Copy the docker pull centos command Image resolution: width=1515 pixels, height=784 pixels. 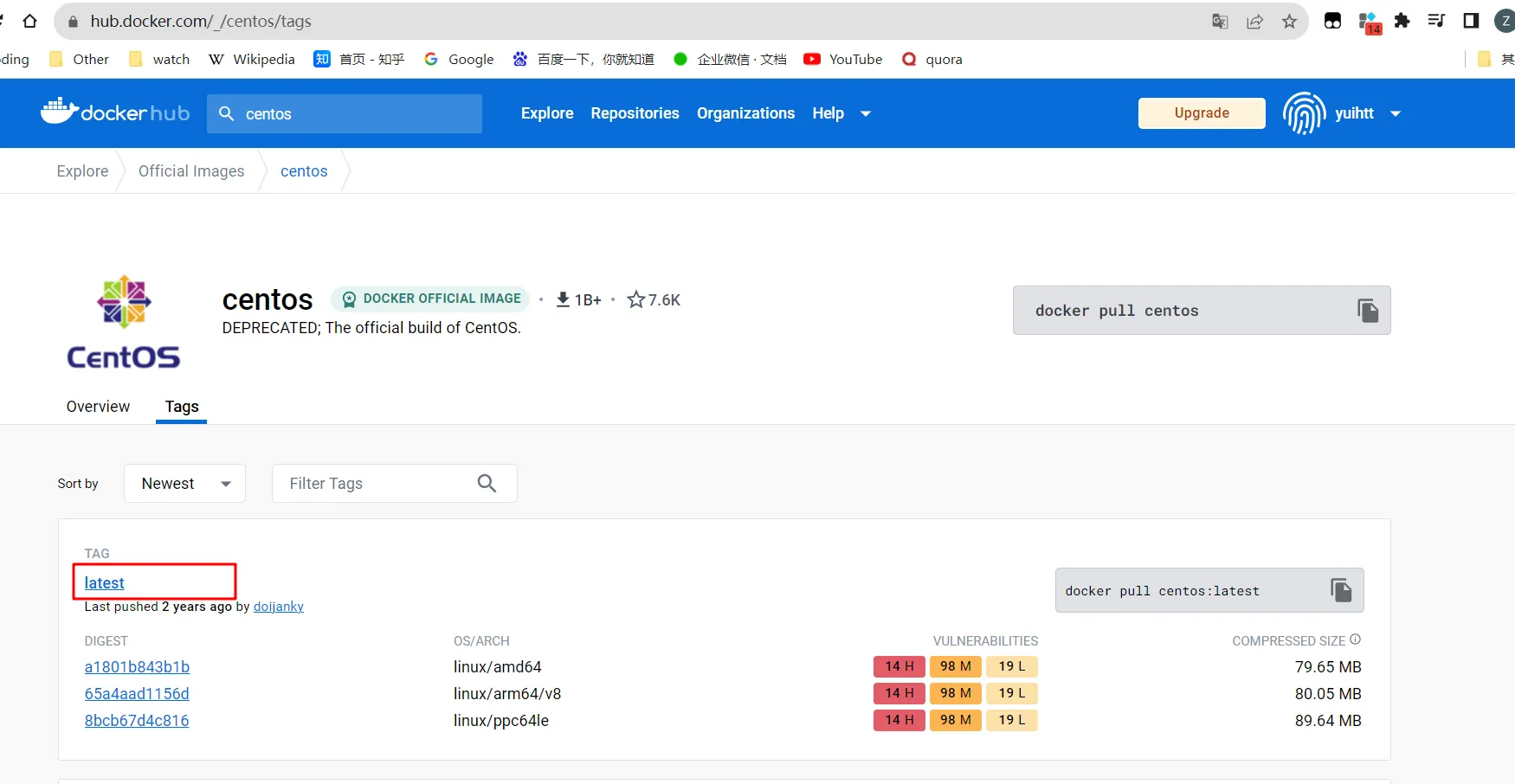pyautogui.click(x=1368, y=311)
